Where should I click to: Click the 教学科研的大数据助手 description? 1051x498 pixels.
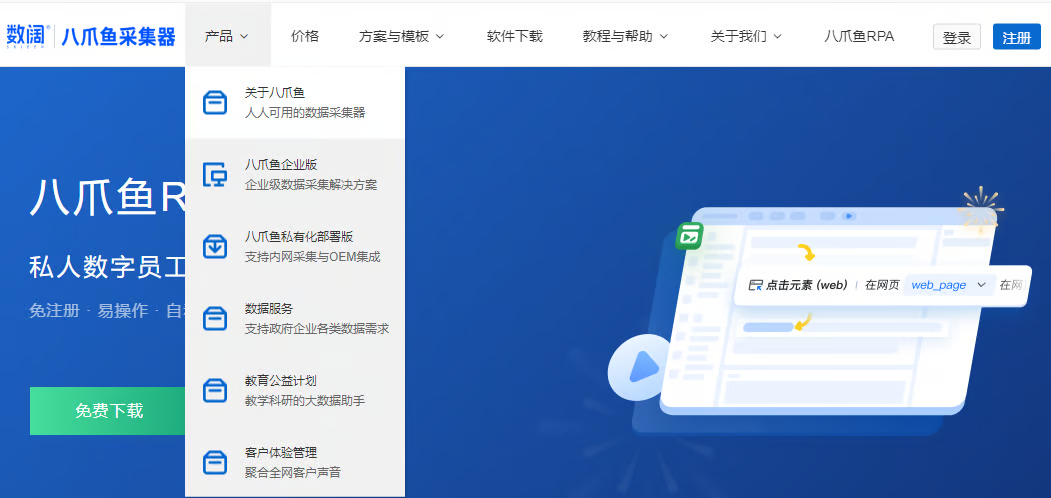pos(305,400)
